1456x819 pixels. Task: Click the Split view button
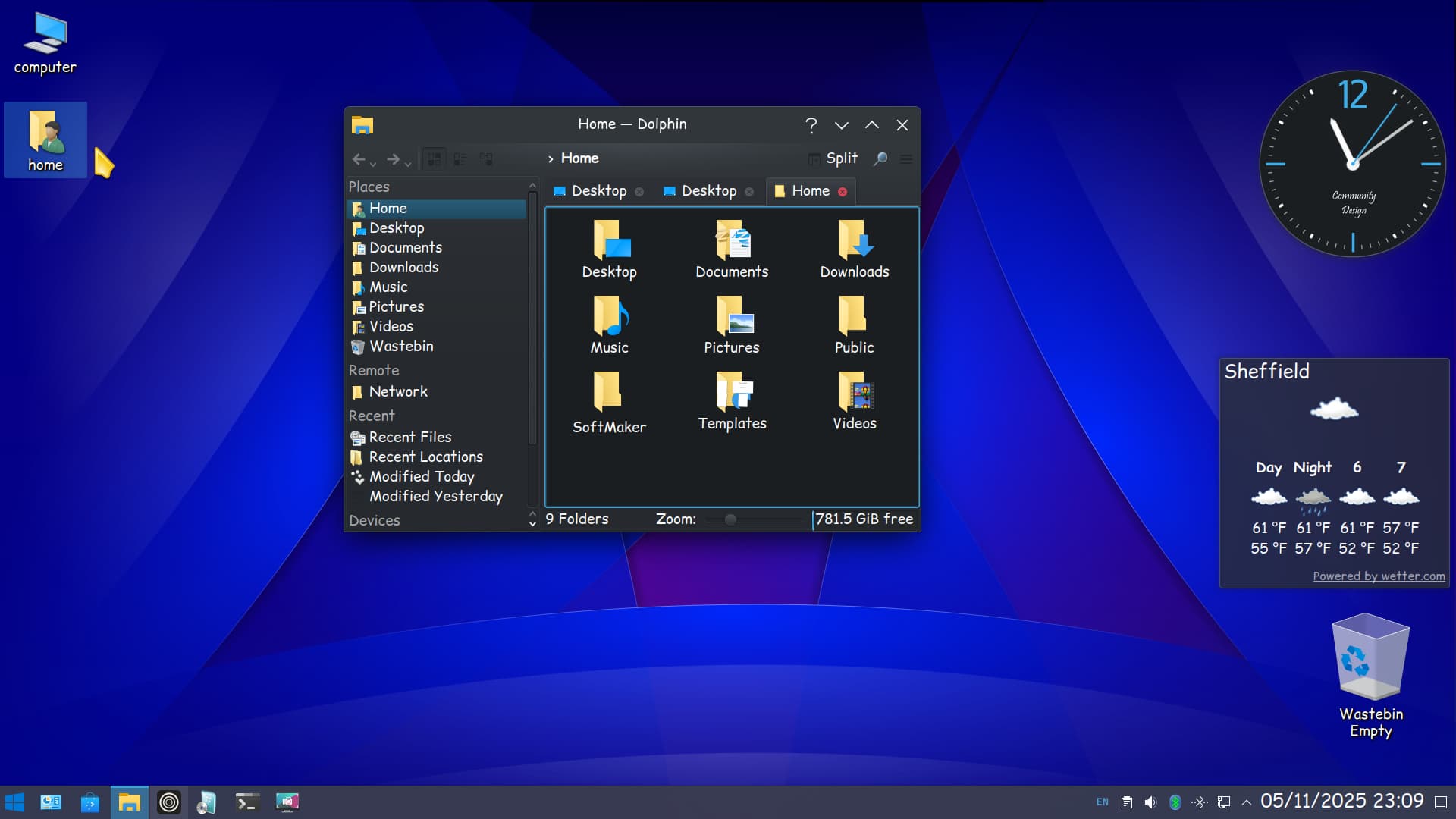[833, 158]
